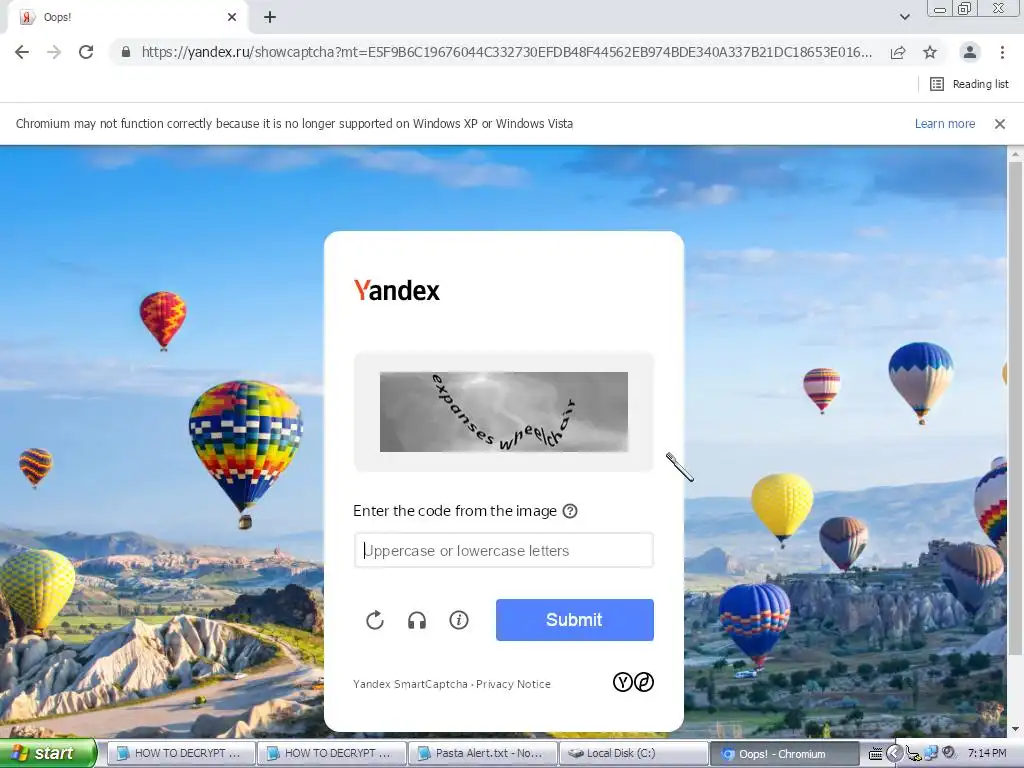Bookmark this page with the star icon
Screen dimensions: 1024x768
click(x=930, y=52)
